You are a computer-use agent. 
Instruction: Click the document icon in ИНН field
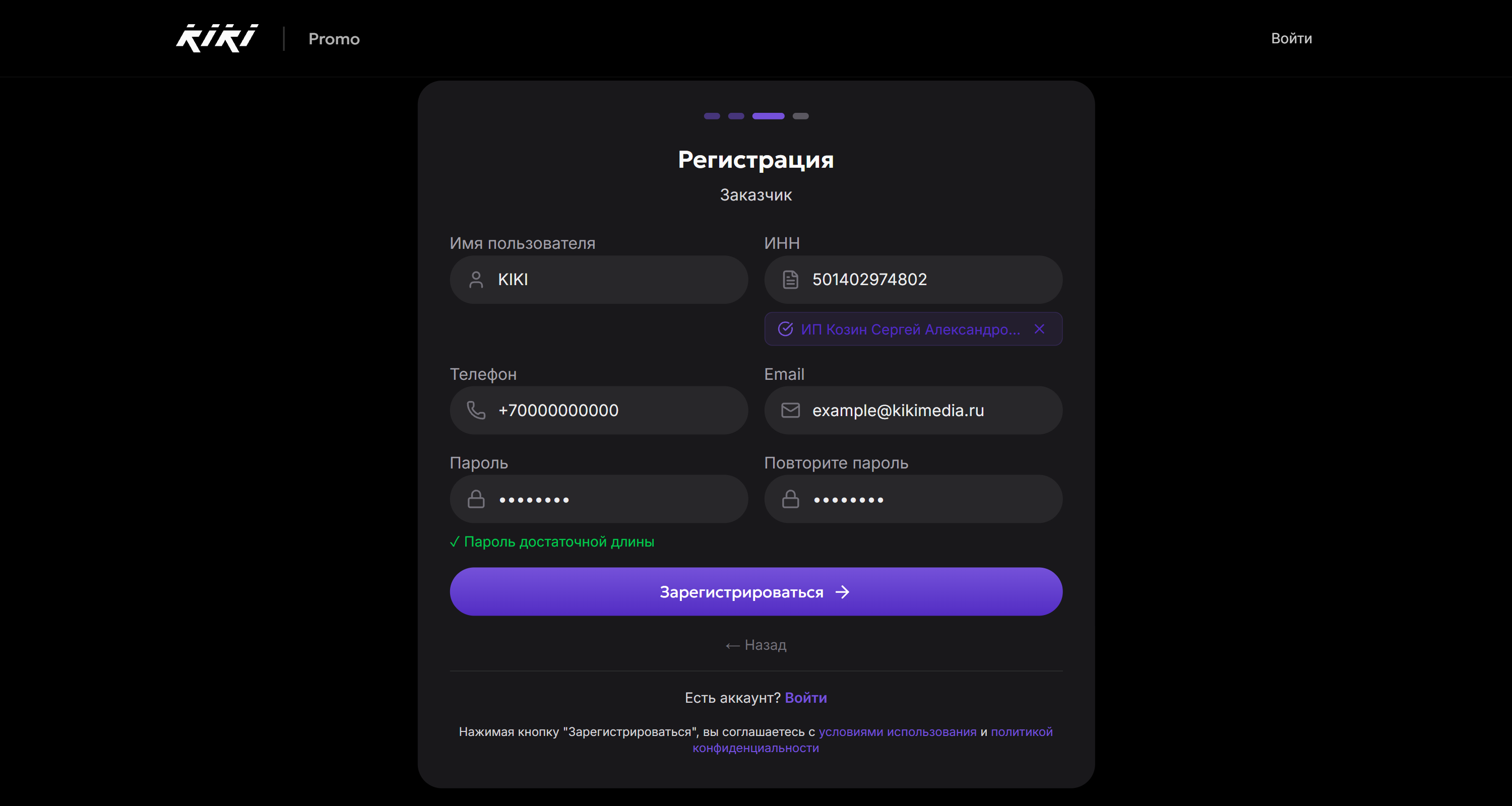(790, 280)
